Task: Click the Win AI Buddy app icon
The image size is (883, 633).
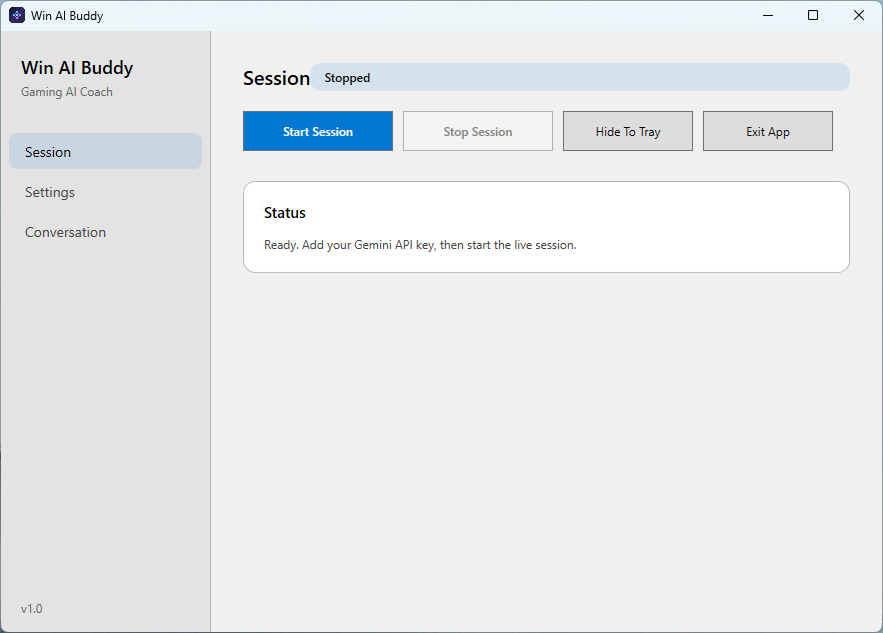Action: (14, 15)
